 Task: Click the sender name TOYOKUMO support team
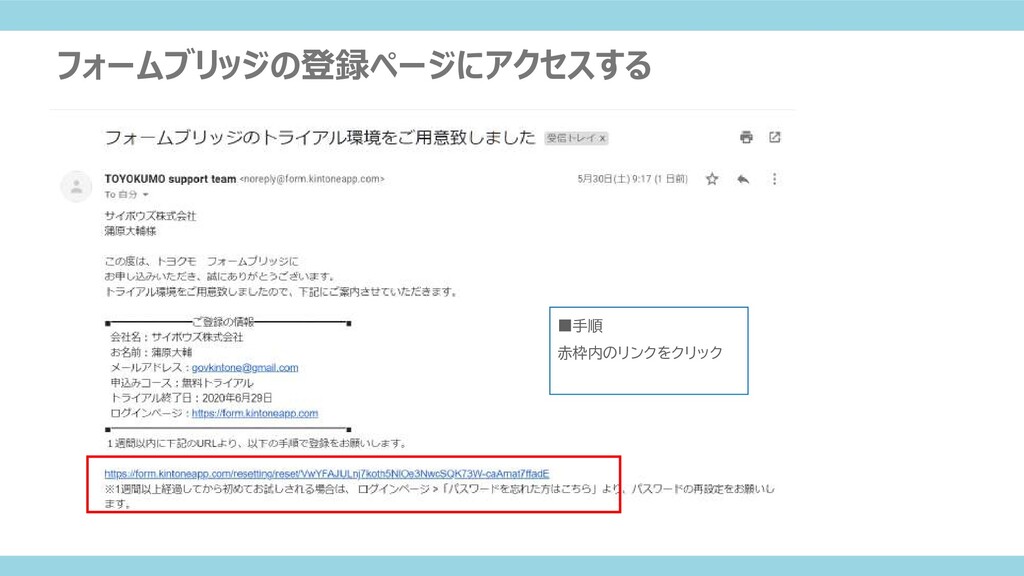[170, 179]
